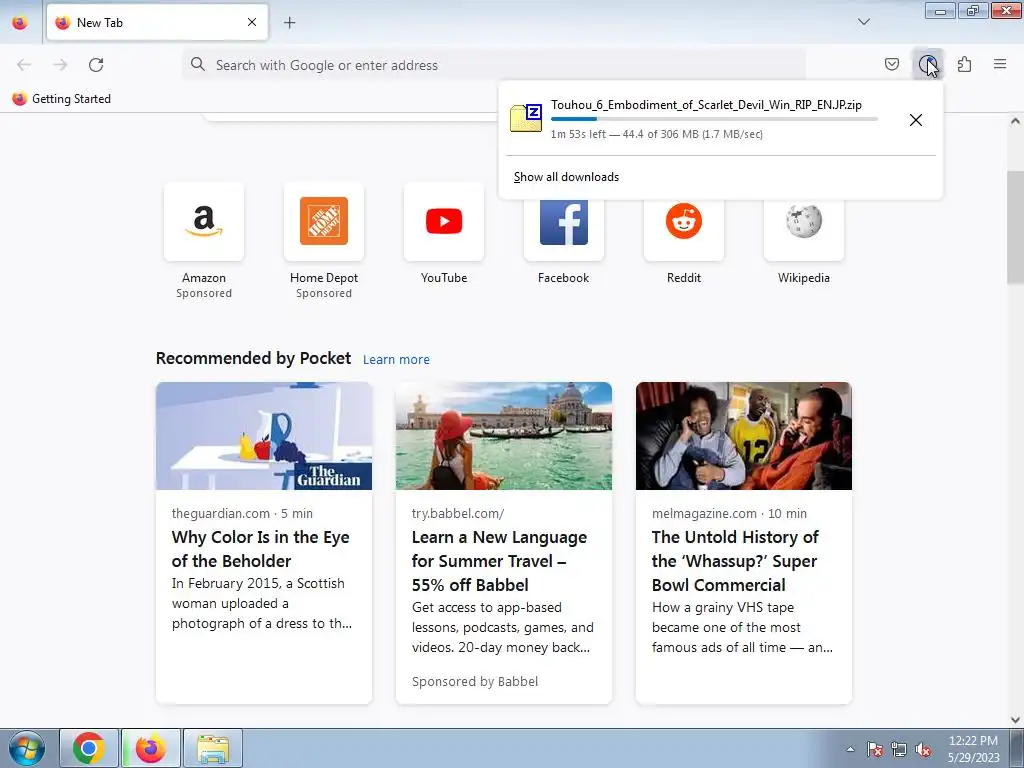Cancel the Touhou zip download
This screenshot has height=768, width=1024.
coord(916,120)
